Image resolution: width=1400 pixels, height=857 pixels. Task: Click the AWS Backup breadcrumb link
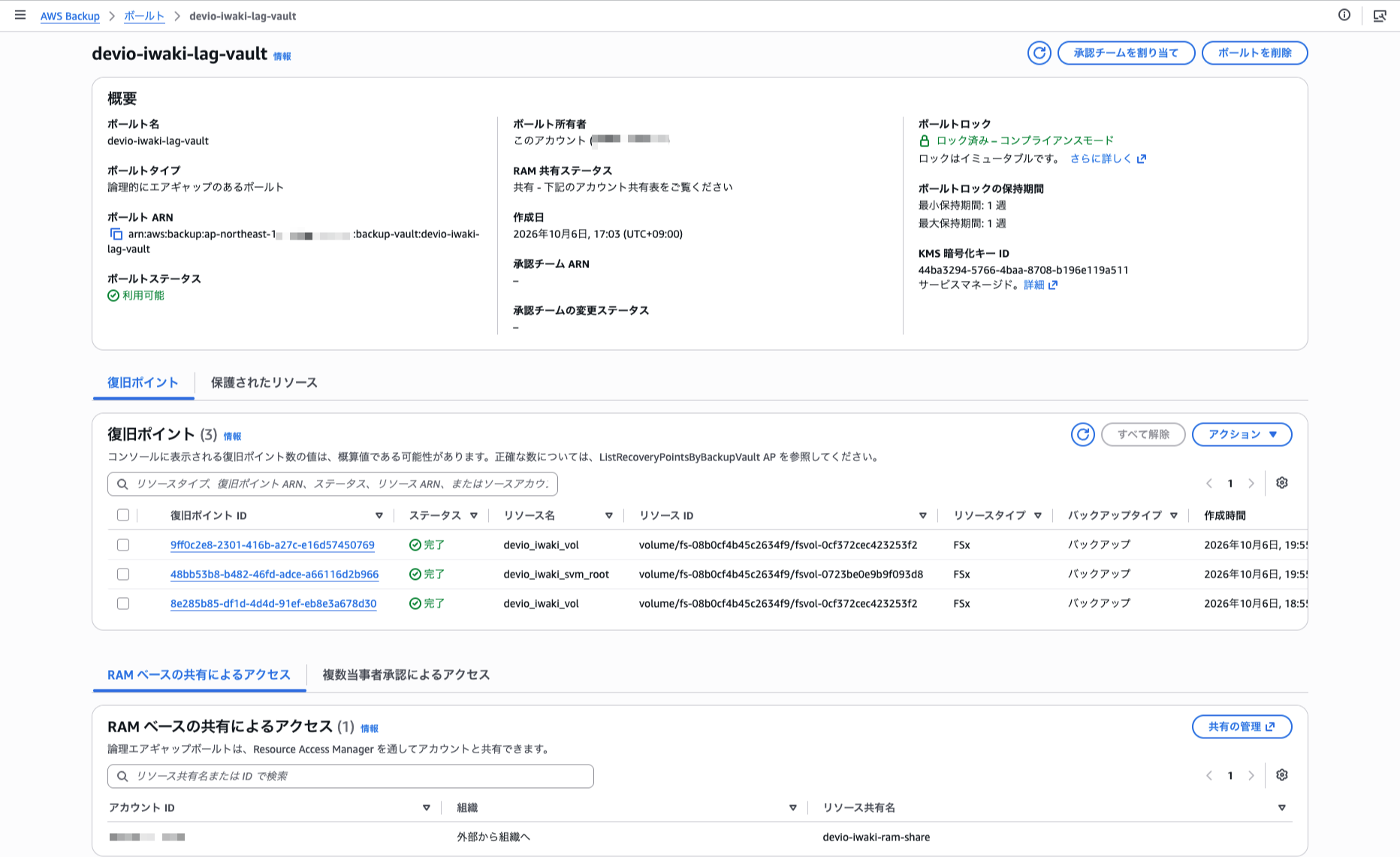pyautogui.click(x=70, y=16)
